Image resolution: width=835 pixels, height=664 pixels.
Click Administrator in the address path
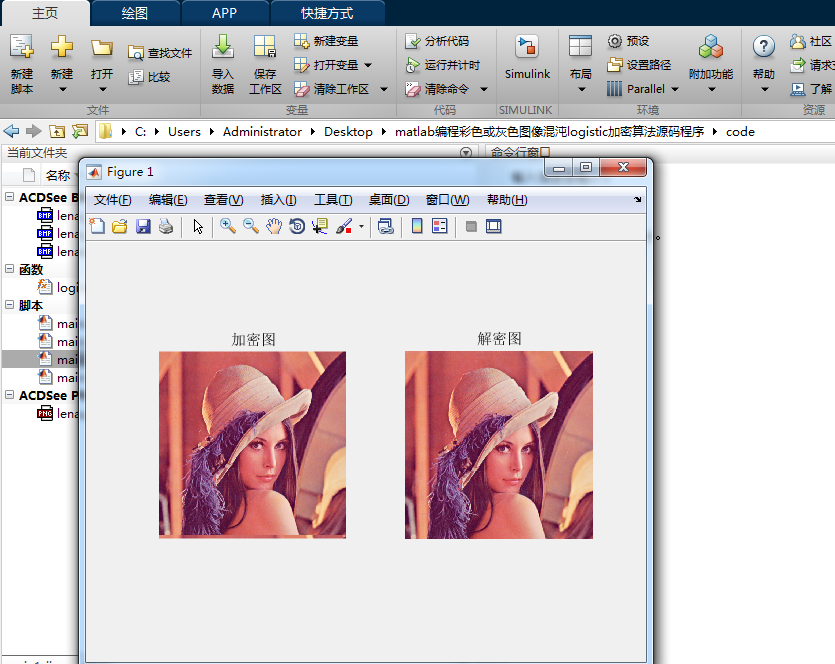pyautogui.click(x=262, y=132)
